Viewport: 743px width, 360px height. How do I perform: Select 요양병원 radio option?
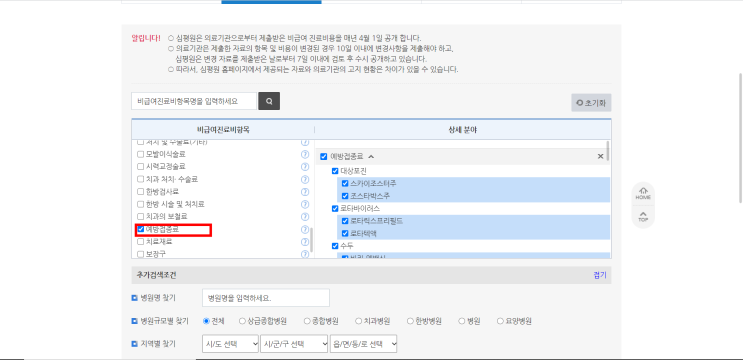pyautogui.click(x=500, y=321)
